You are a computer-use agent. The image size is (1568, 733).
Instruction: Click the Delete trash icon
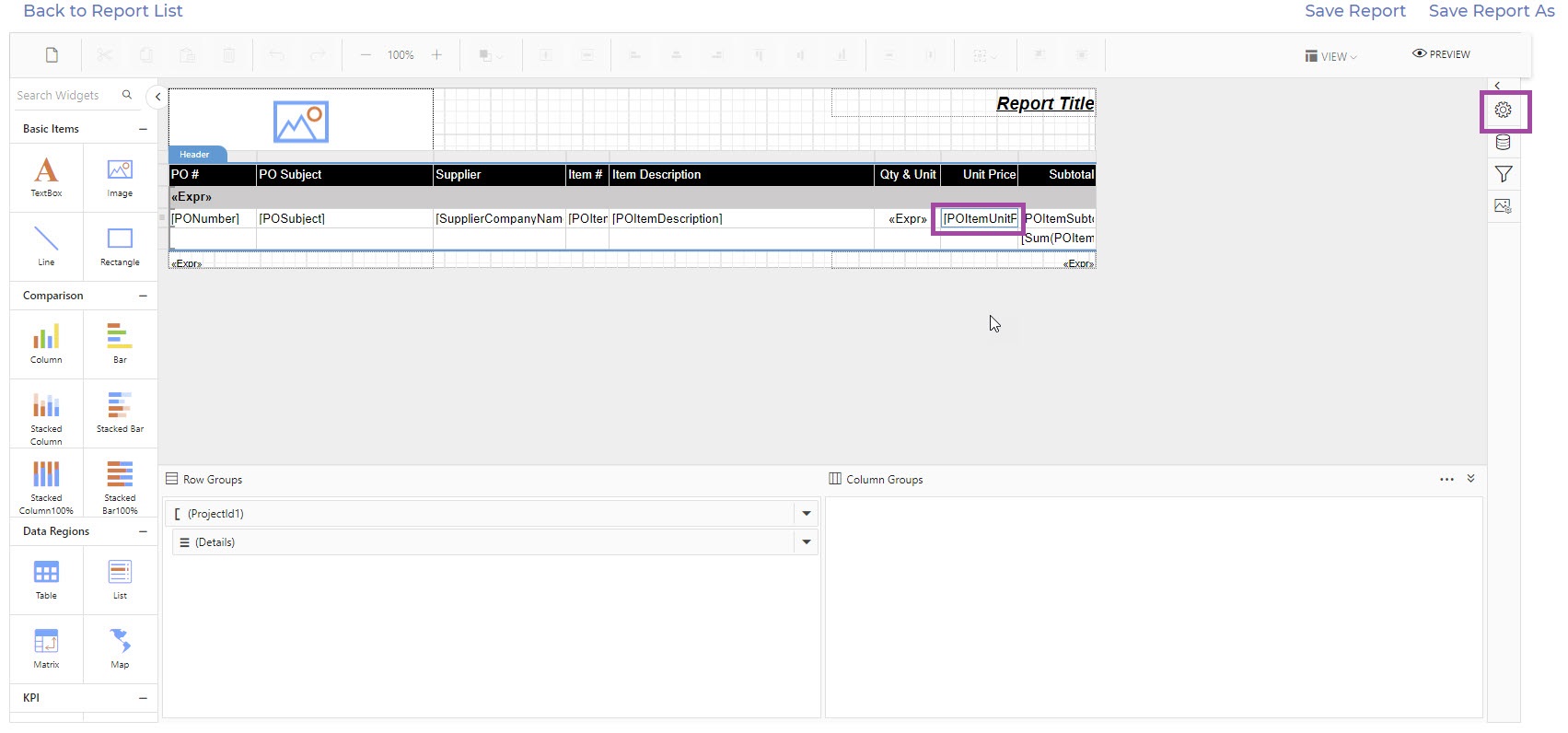(228, 55)
